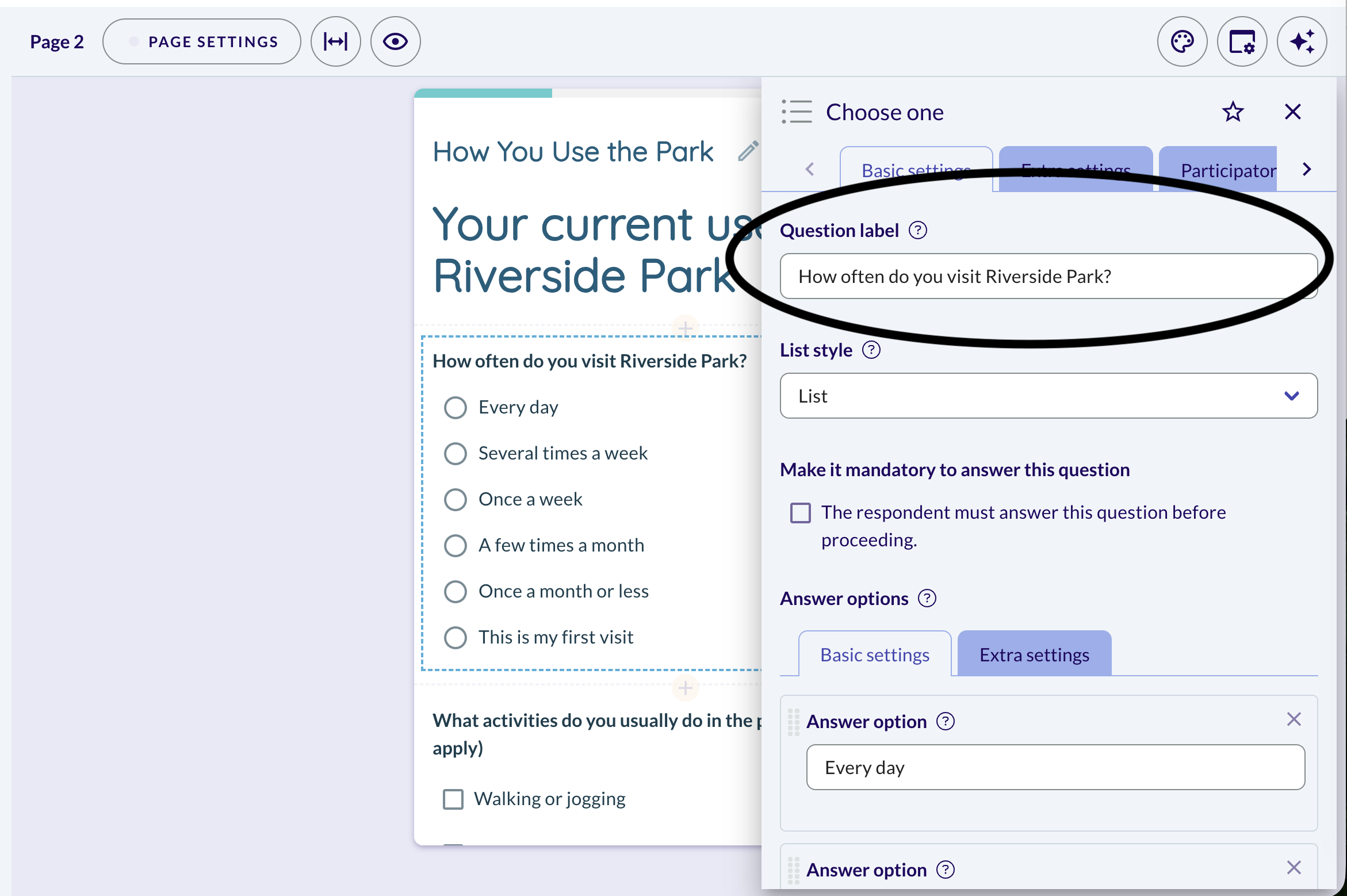
Task: Select A few times a month radio
Action: pyautogui.click(x=455, y=545)
